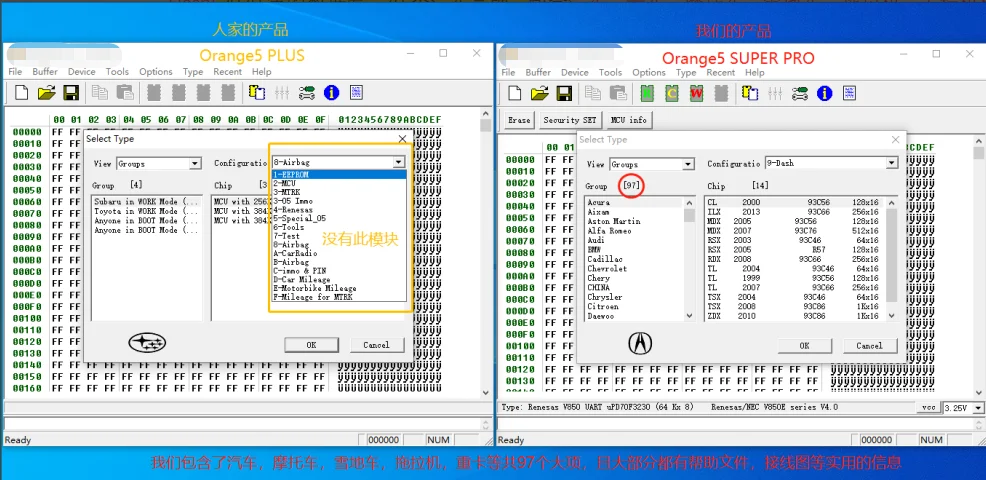Click vertical scrollbar of Orange5 PLUS hex view
Viewport: 986px width, 480px height.
(x=485, y=253)
